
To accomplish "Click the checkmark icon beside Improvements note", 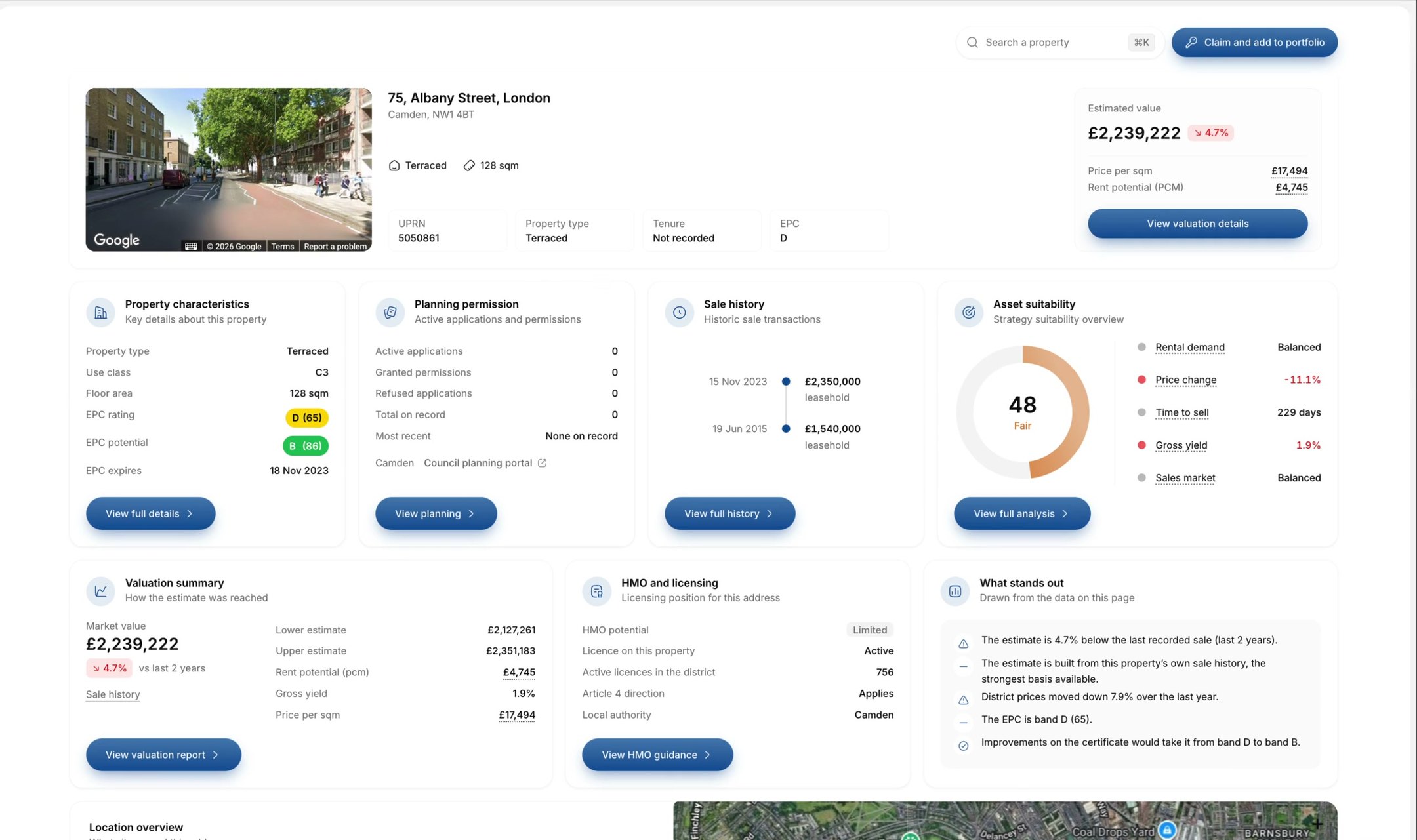I will [x=963, y=746].
